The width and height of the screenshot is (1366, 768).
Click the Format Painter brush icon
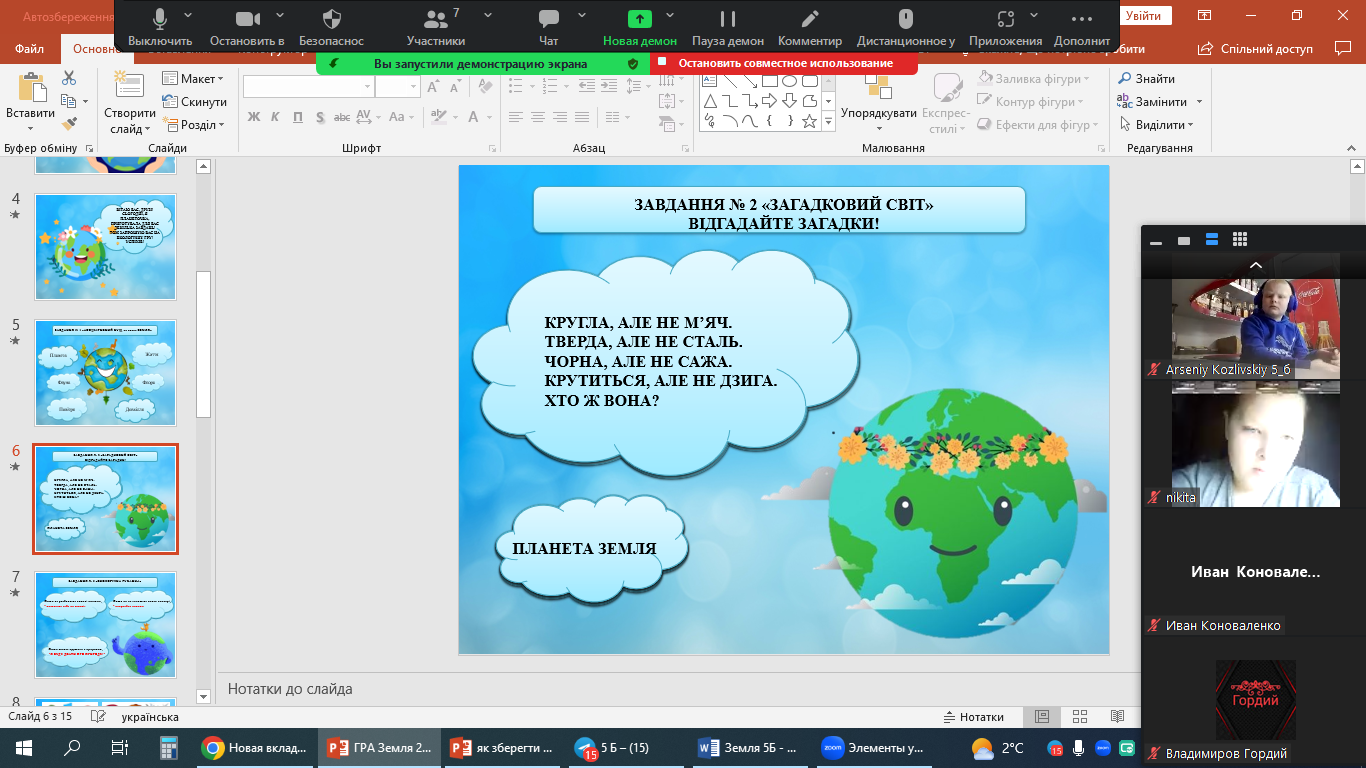coord(69,124)
